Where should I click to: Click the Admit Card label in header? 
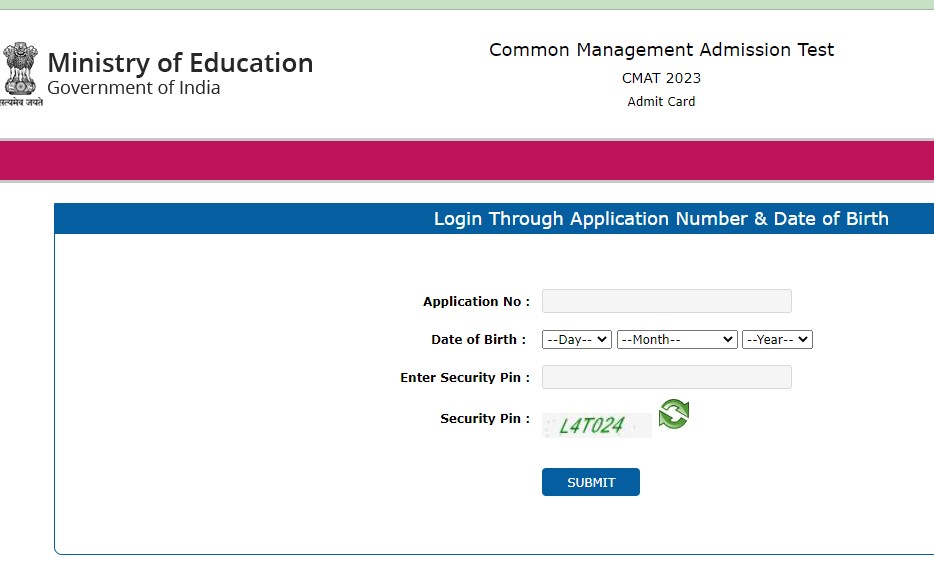(x=661, y=102)
